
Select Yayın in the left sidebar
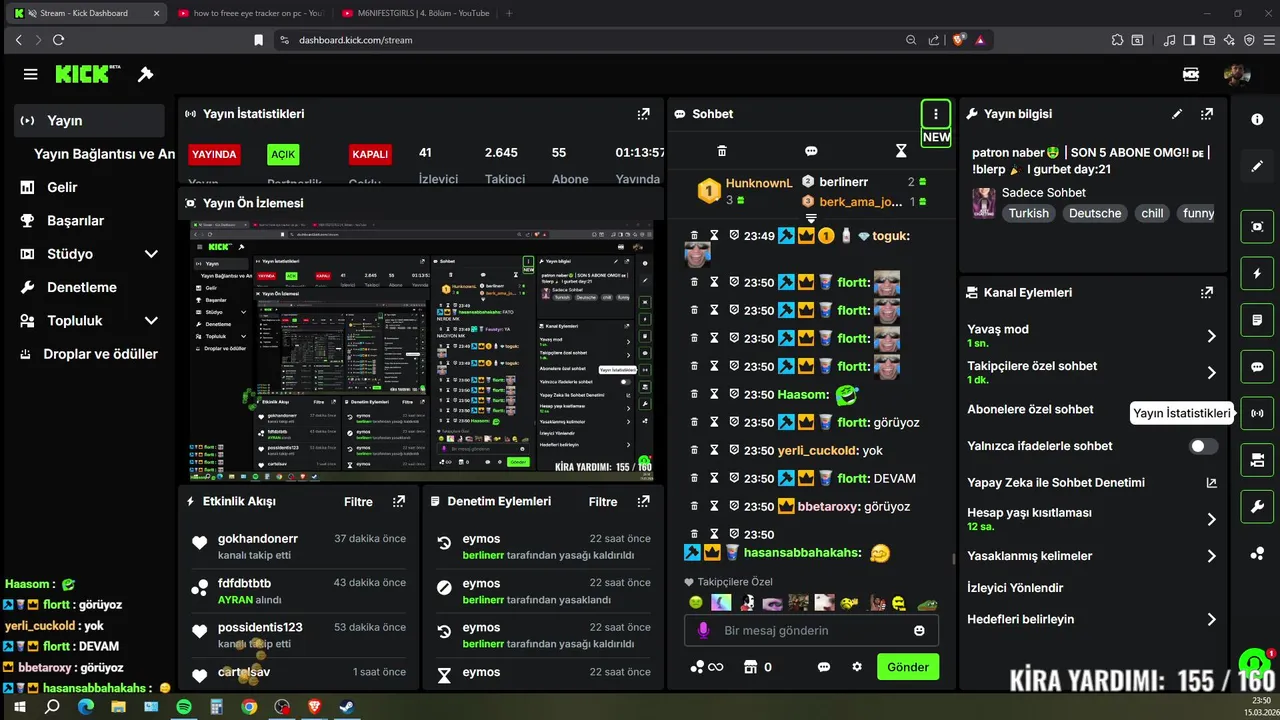(90, 121)
